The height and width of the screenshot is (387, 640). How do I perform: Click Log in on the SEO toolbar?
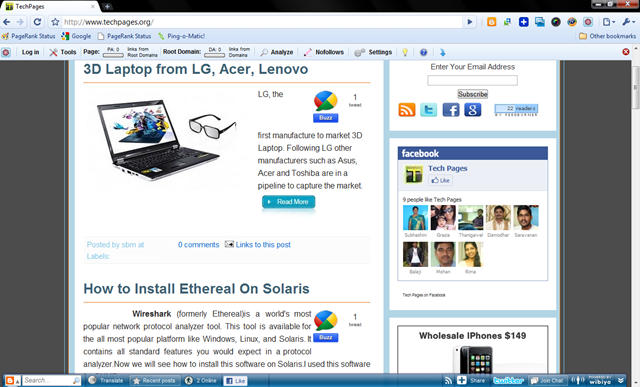(30, 52)
